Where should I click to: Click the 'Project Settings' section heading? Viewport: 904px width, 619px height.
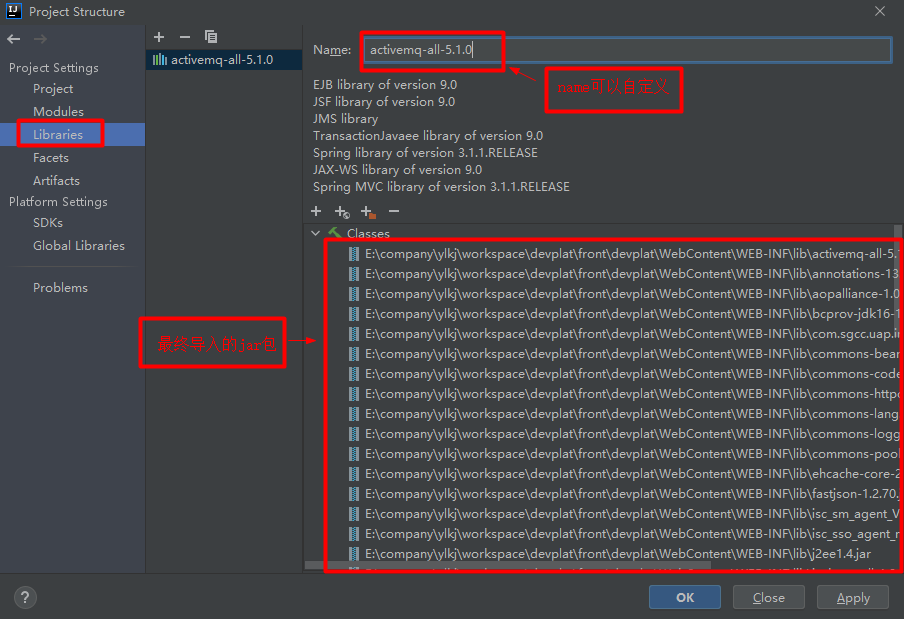pyautogui.click(x=54, y=67)
